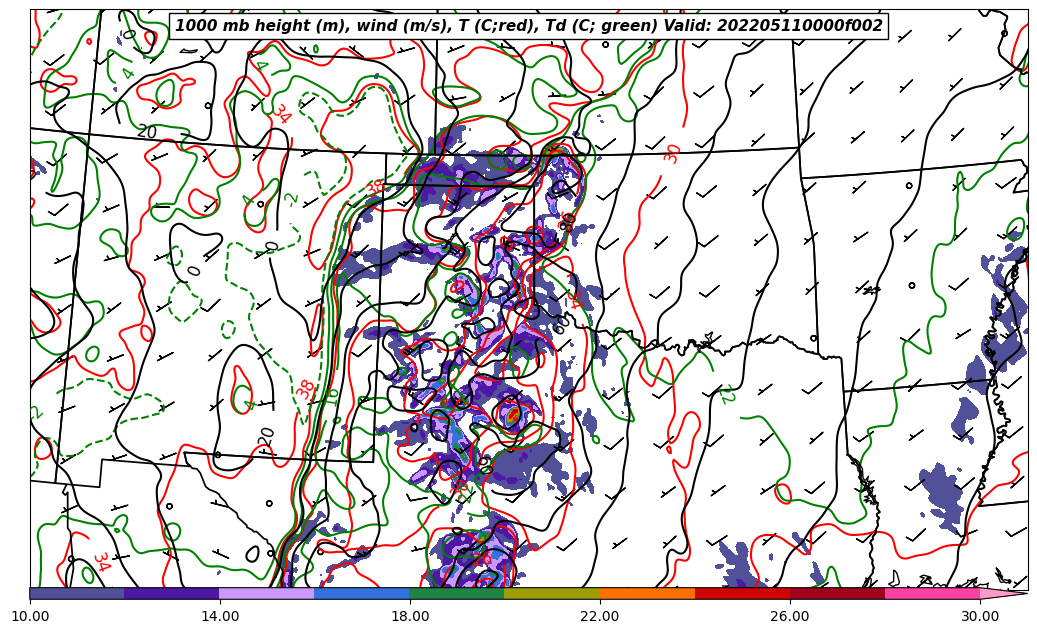1037x633 pixels.
Task: Click the red 30 temperature contour label
Action: pos(672,153)
